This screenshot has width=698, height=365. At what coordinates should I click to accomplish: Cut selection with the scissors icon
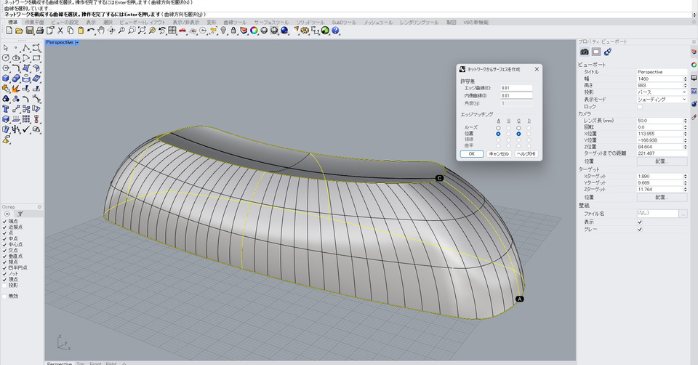point(60,31)
